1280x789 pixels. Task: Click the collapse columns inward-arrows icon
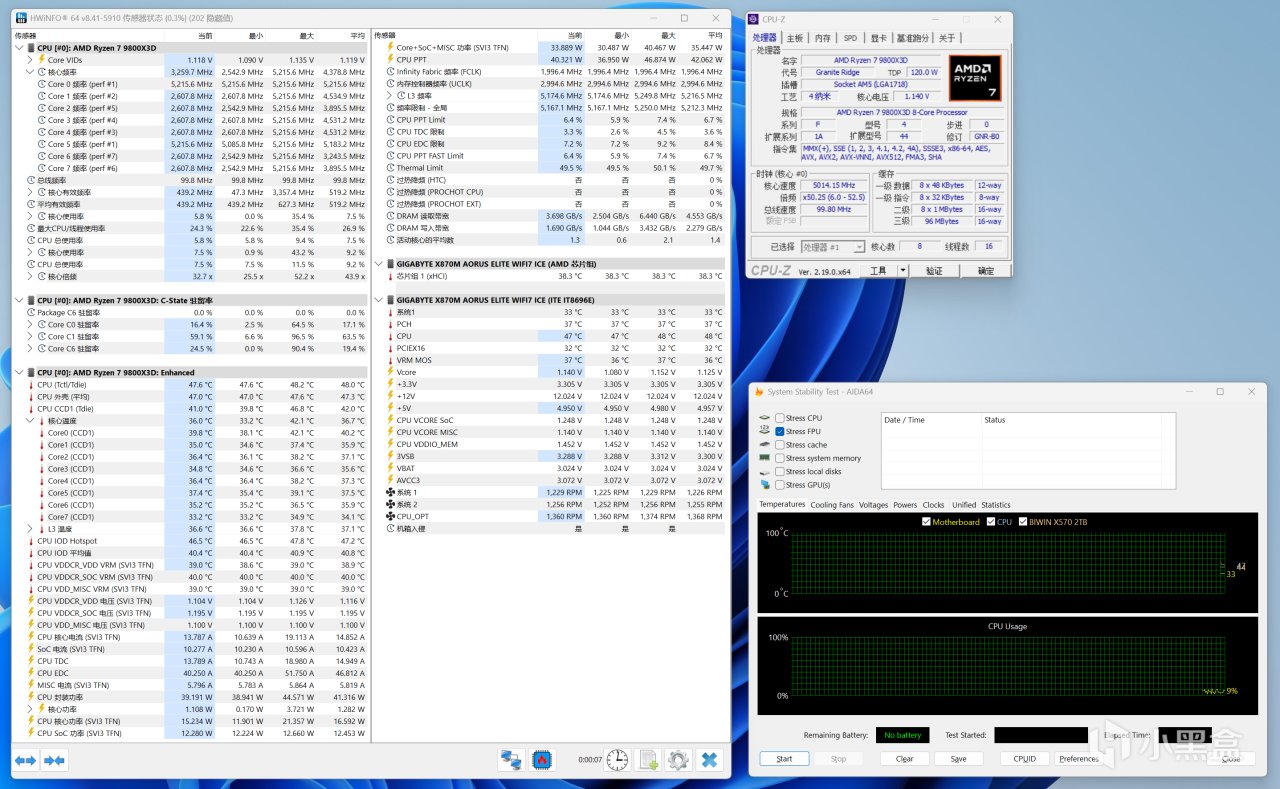(54, 760)
